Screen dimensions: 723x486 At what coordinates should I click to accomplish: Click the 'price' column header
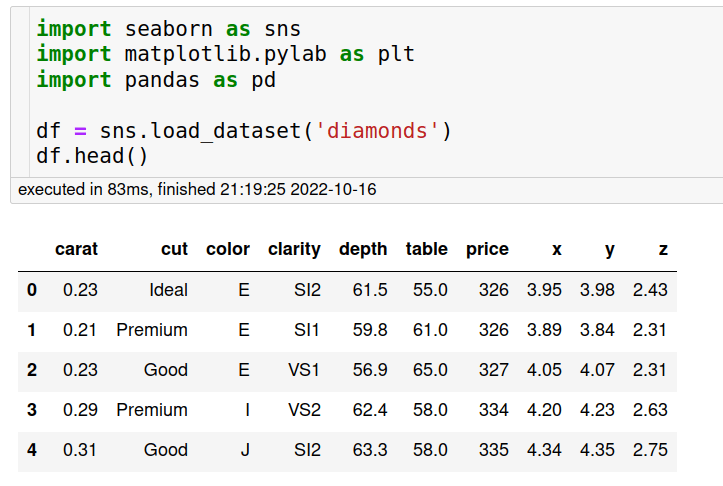pos(487,249)
